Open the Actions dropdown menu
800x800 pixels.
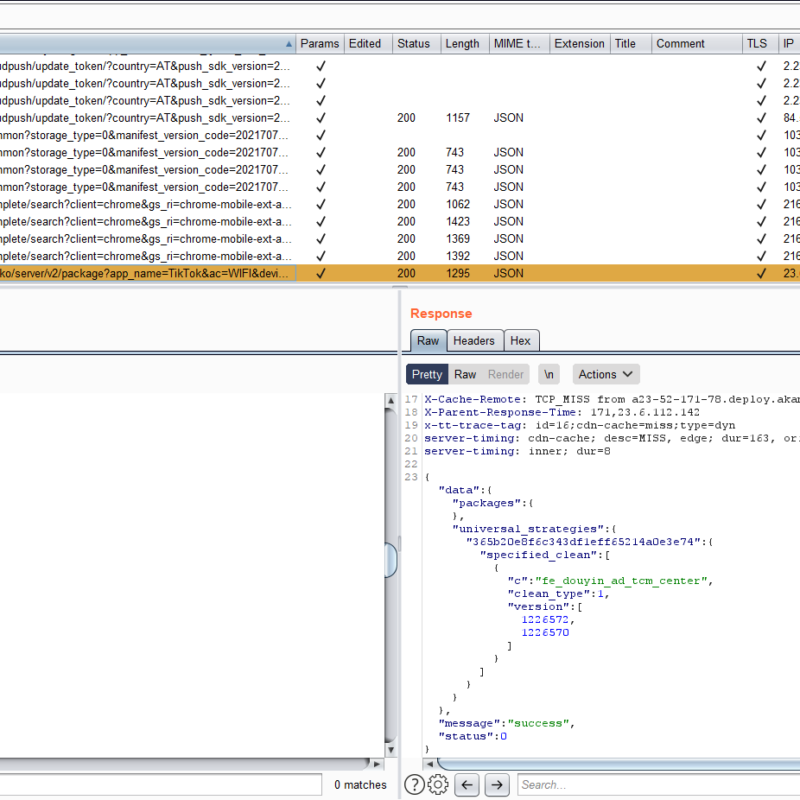pyautogui.click(x=606, y=374)
